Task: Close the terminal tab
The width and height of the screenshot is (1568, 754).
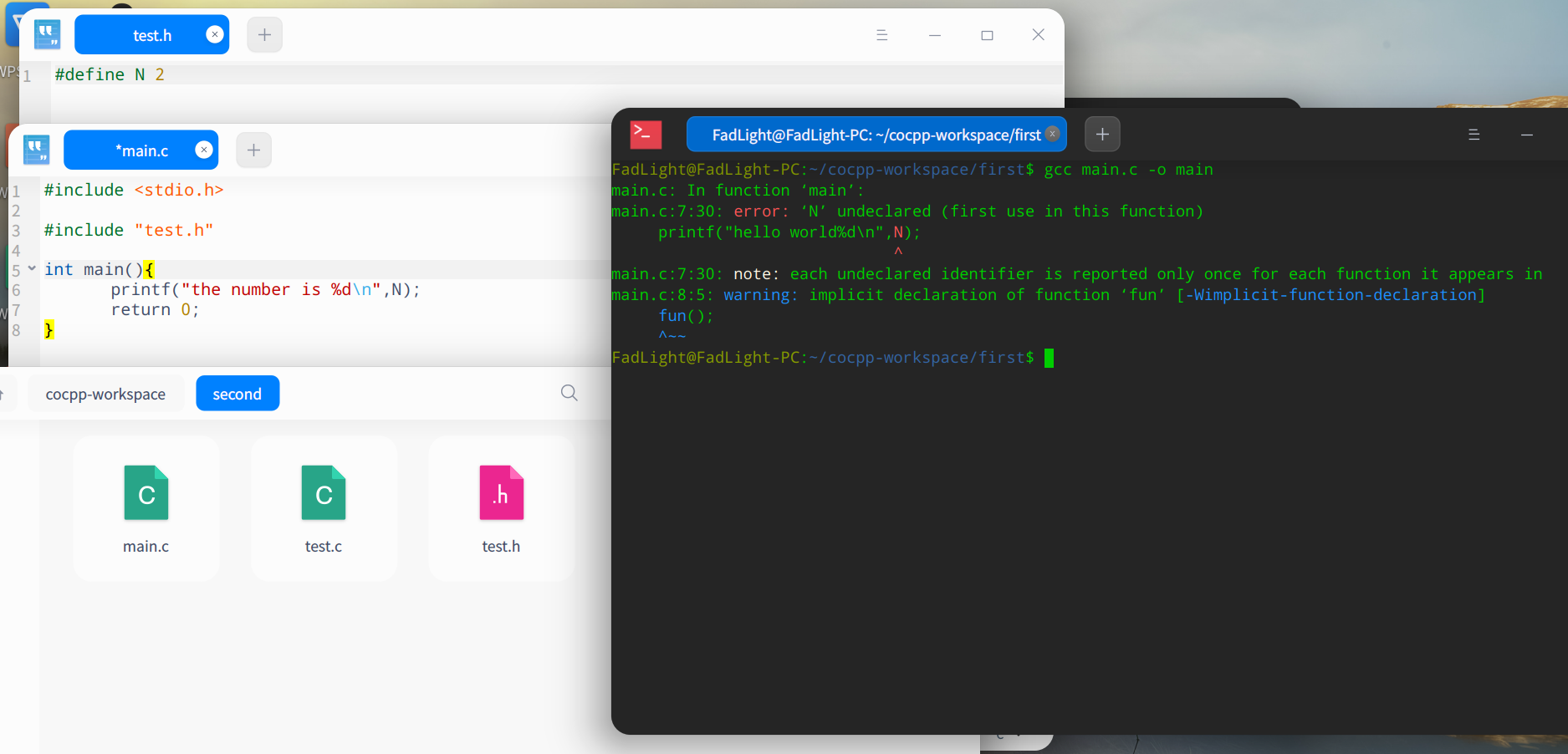Action: pyautogui.click(x=1053, y=134)
